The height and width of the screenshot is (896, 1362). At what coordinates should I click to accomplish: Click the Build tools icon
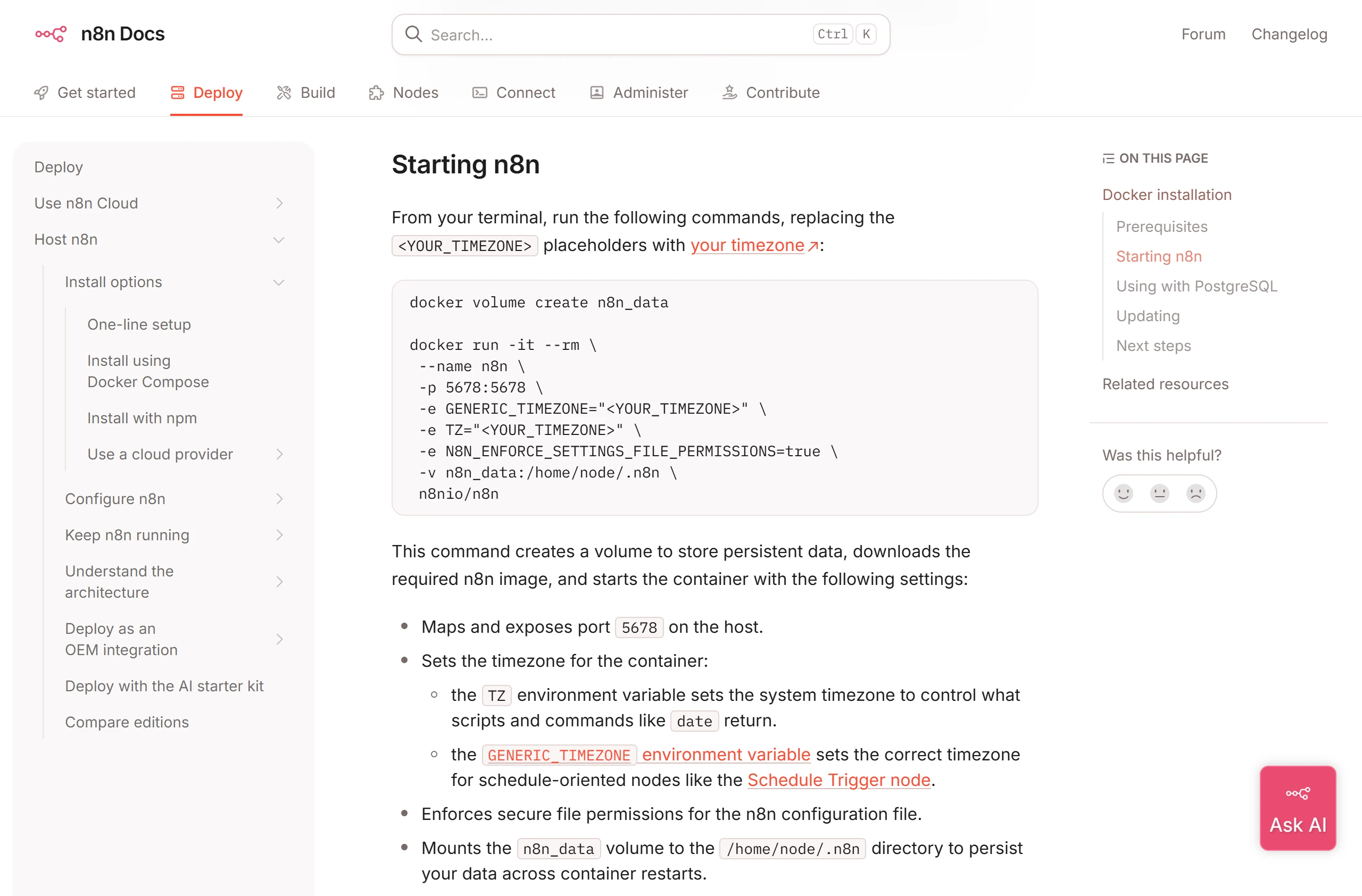coord(284,93)
